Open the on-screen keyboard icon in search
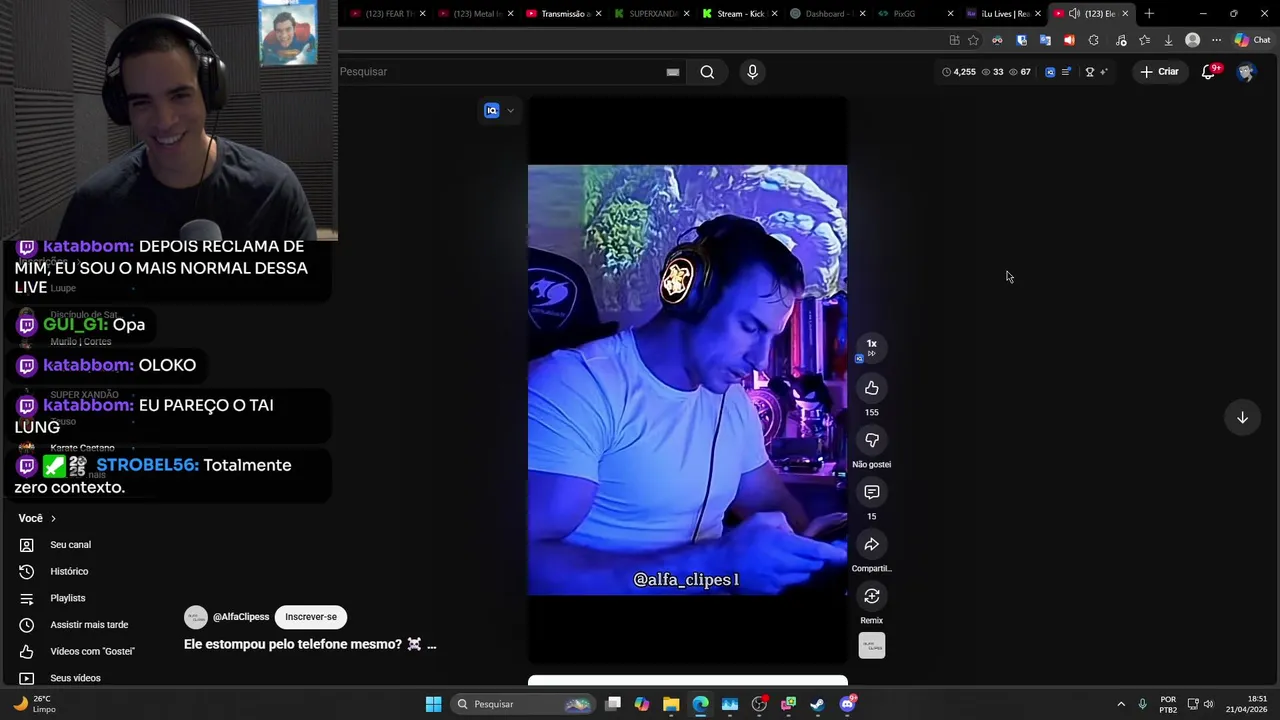Screen dimensions: 1280x720 tap(673, 72)
